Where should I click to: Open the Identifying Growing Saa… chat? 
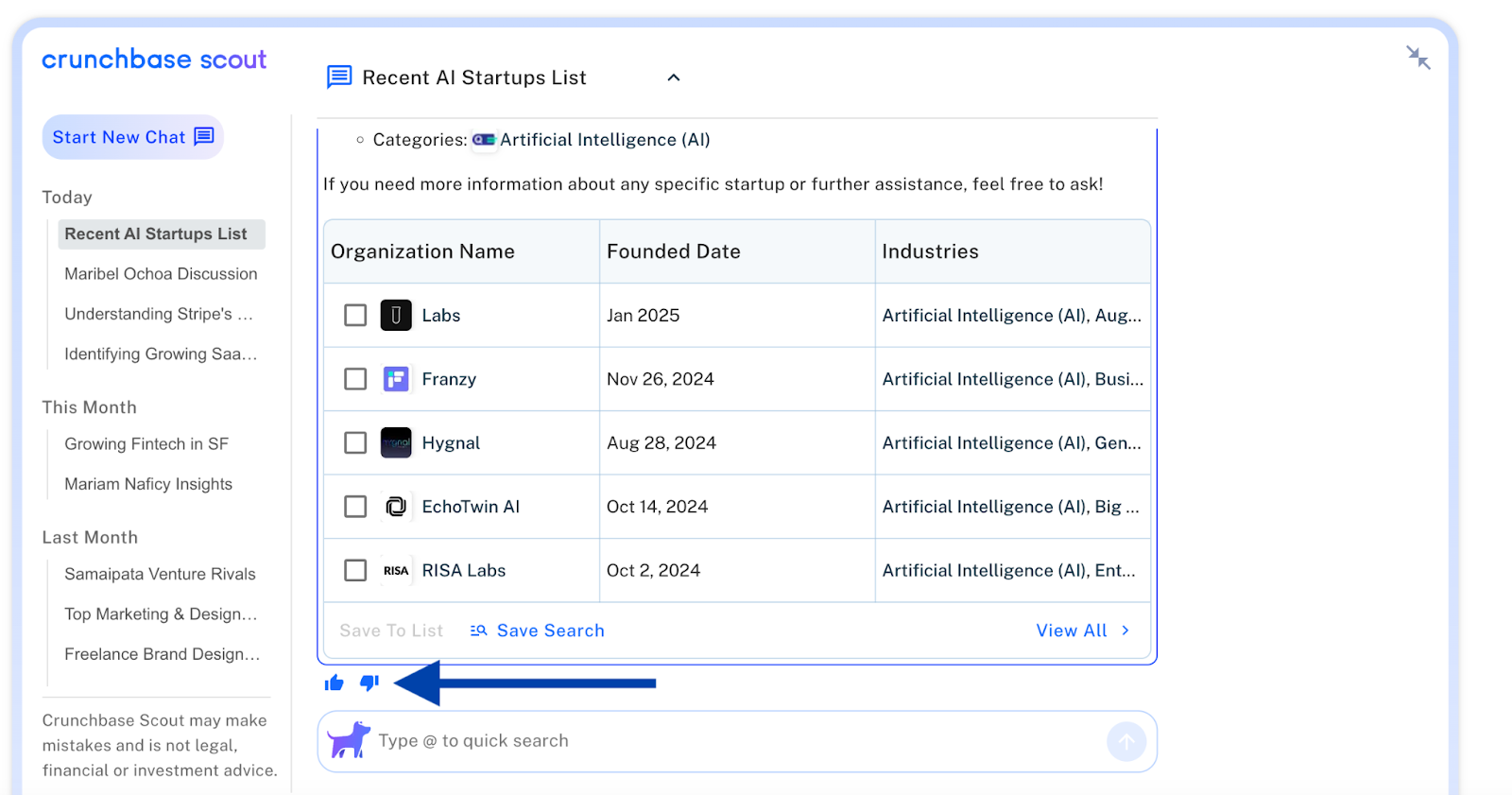(x=161, y=354)
